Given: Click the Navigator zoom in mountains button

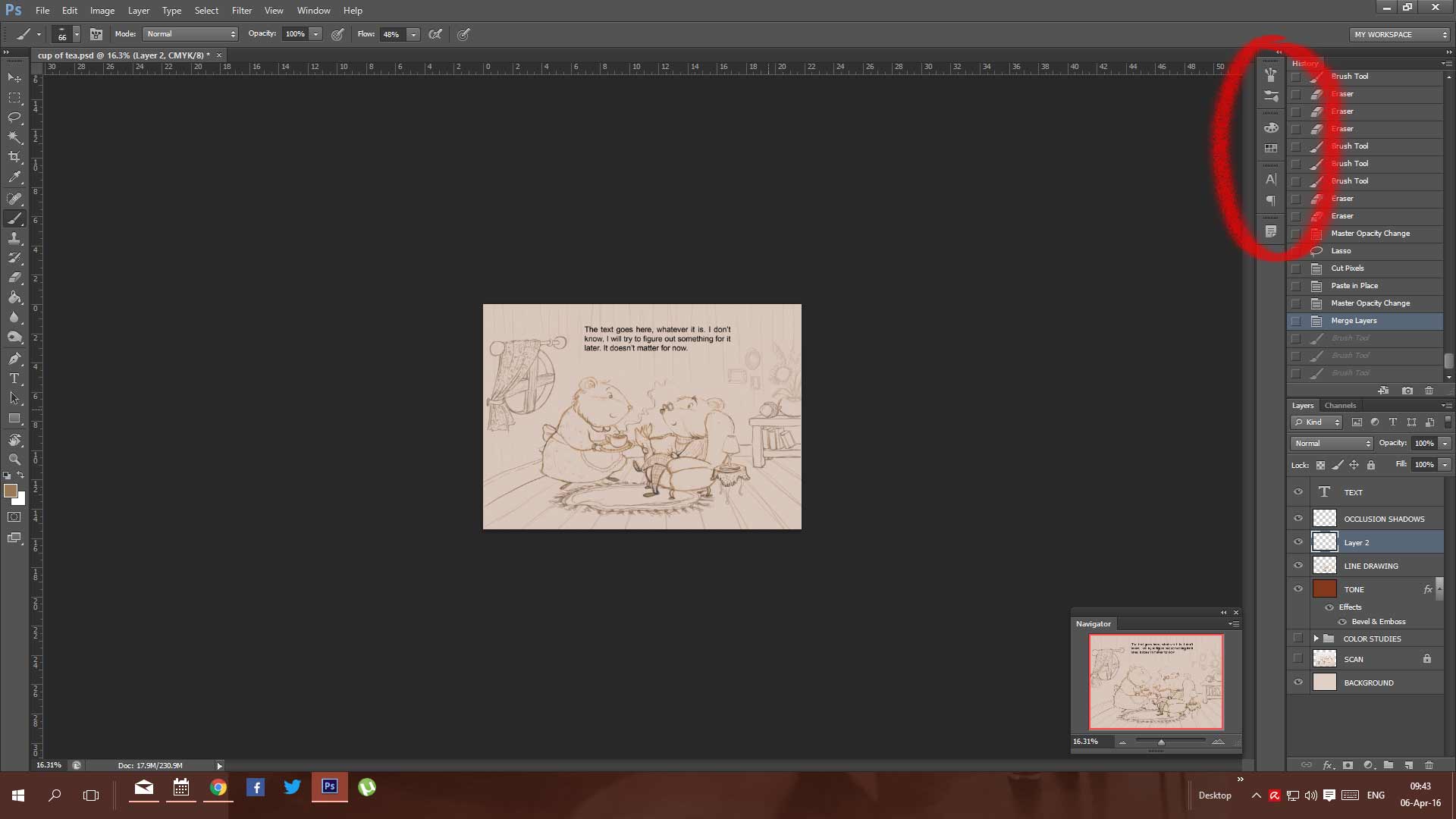Looking at the screenshot, I should coord(1218,742).
